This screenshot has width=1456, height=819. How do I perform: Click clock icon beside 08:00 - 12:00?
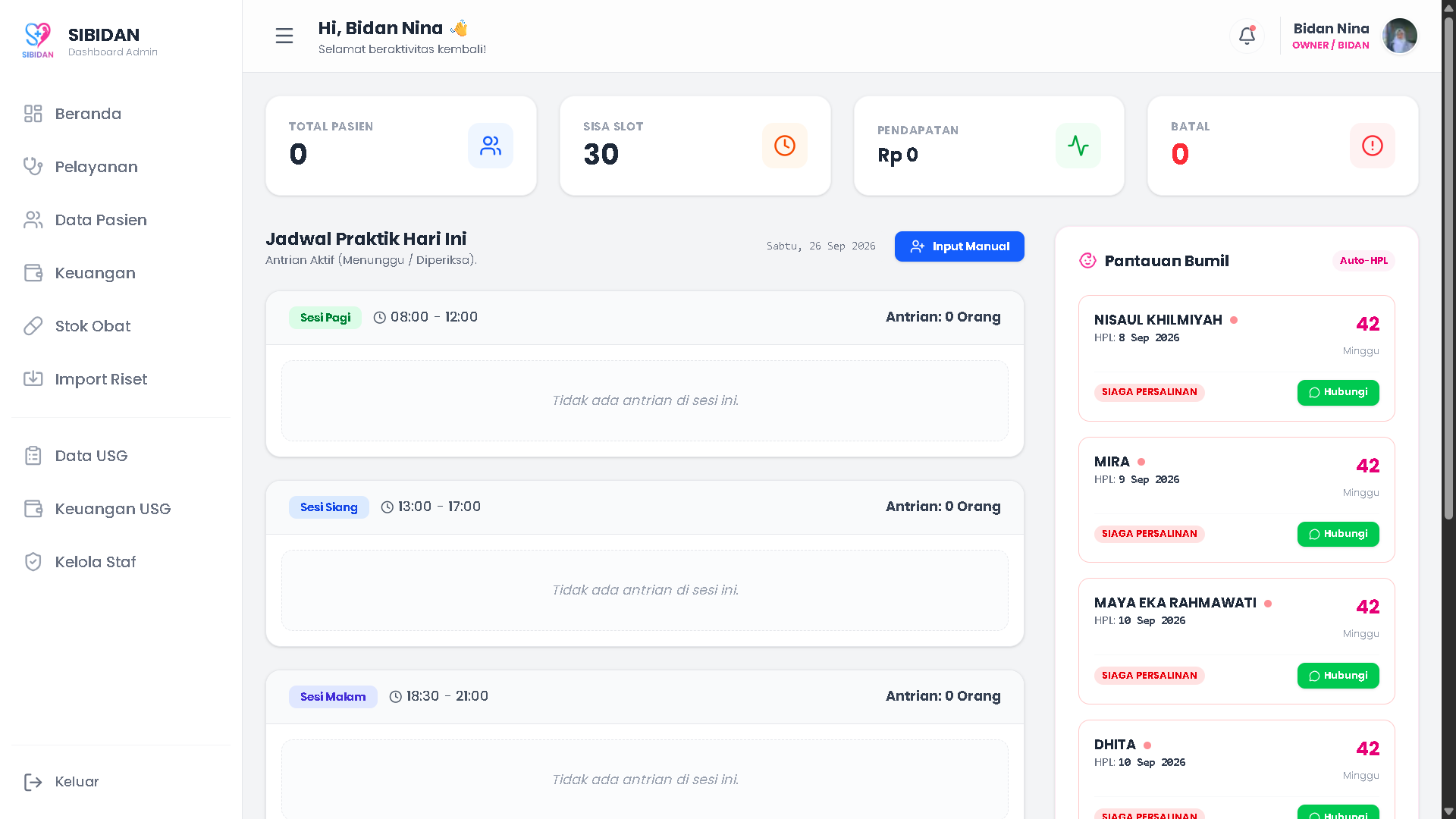pos(380,318)
